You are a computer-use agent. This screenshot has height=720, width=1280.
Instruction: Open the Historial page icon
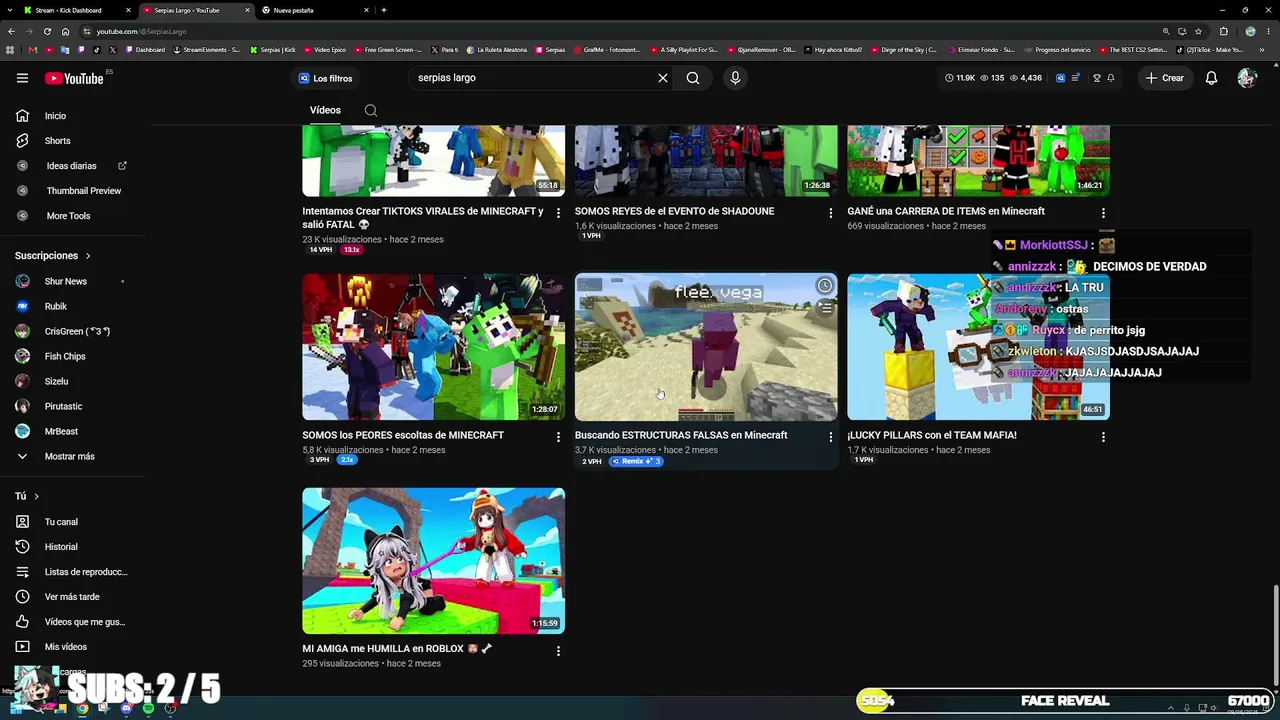tap(22, 547)
